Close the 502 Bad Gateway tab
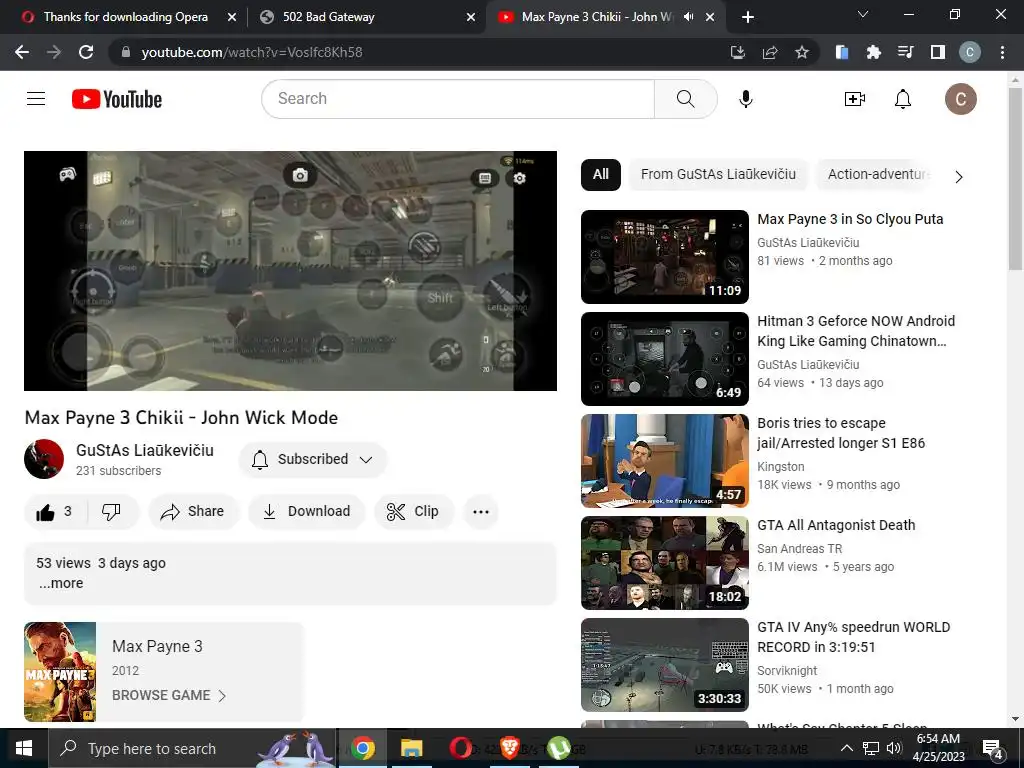 point(471,17)
